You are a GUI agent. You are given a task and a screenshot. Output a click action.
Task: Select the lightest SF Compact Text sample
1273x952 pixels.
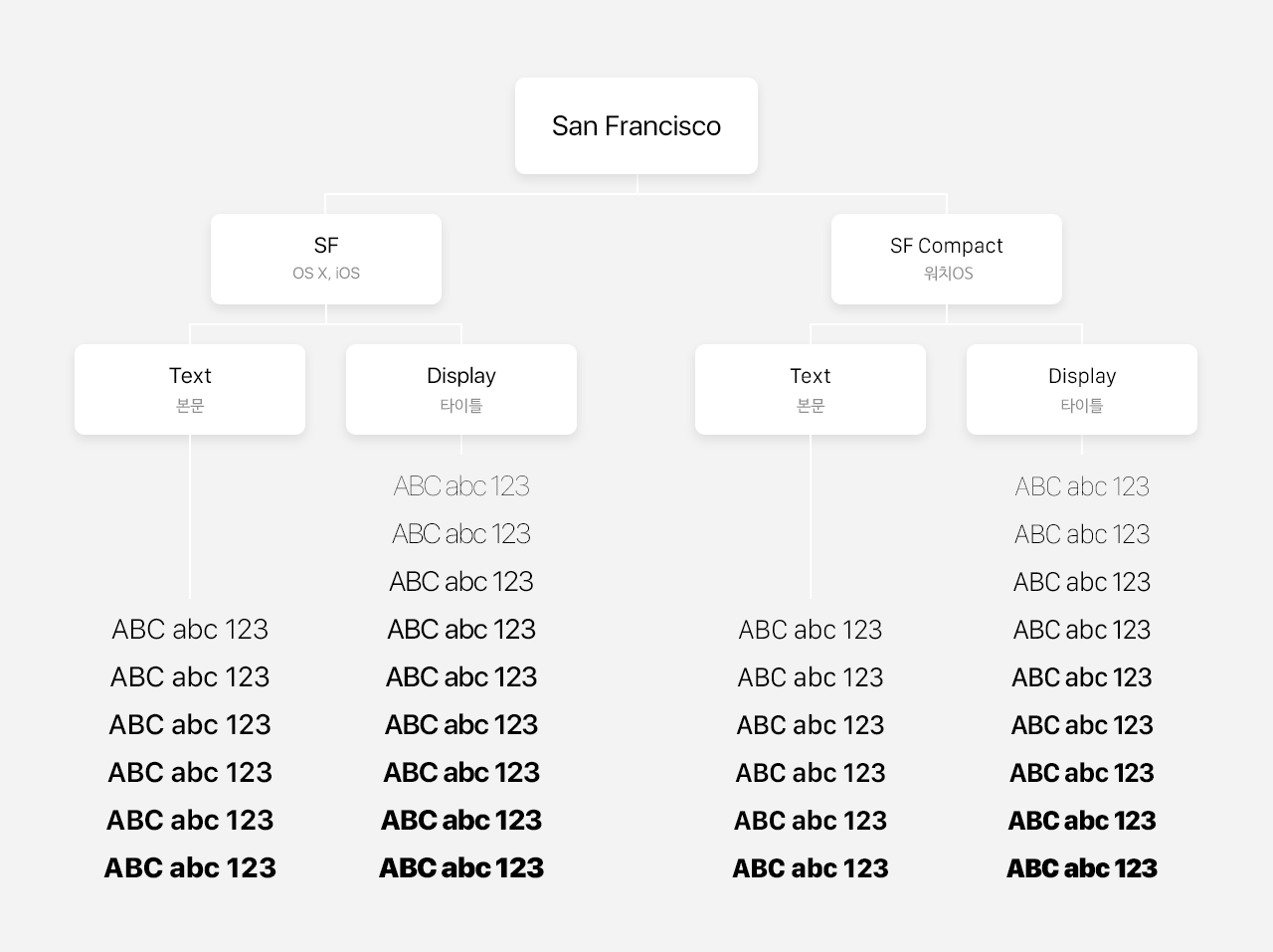point(811,630)
